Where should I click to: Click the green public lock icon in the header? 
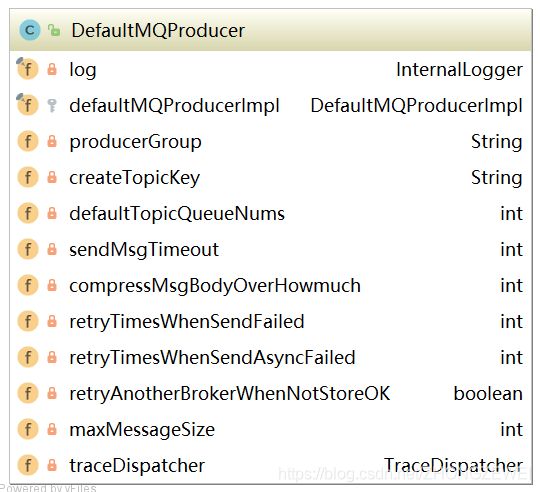(x=54, y=30)
